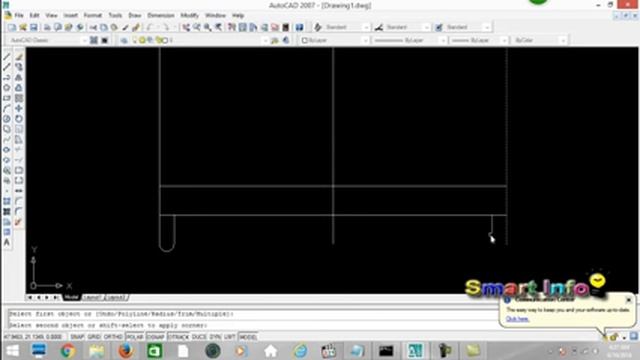Open the QuickCalc calculator icon
Viewport: 640px width, 360px height.
click(x=286, y=27)
